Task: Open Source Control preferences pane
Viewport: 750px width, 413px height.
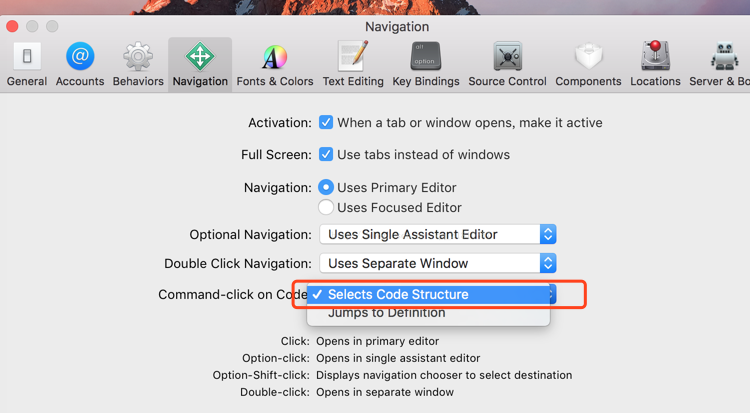Action: click(507, 64)
